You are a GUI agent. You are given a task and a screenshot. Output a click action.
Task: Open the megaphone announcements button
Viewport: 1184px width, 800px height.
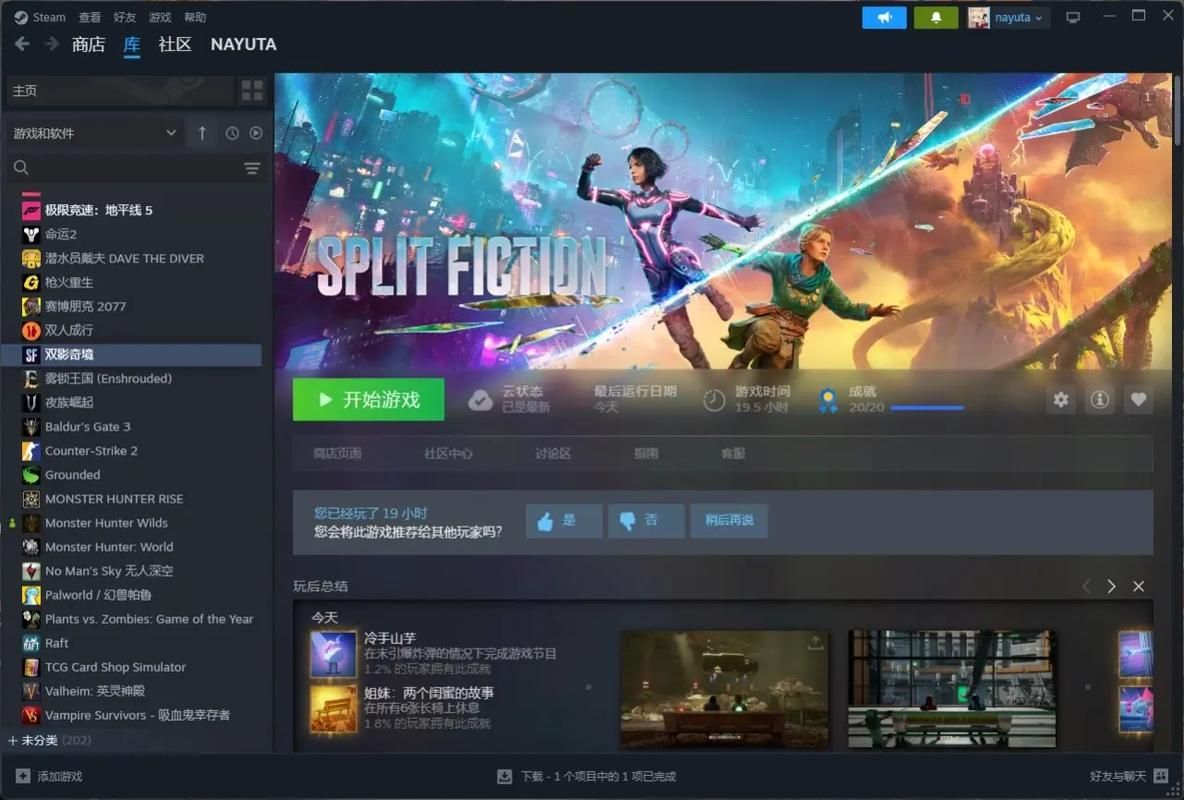point(884,17)
